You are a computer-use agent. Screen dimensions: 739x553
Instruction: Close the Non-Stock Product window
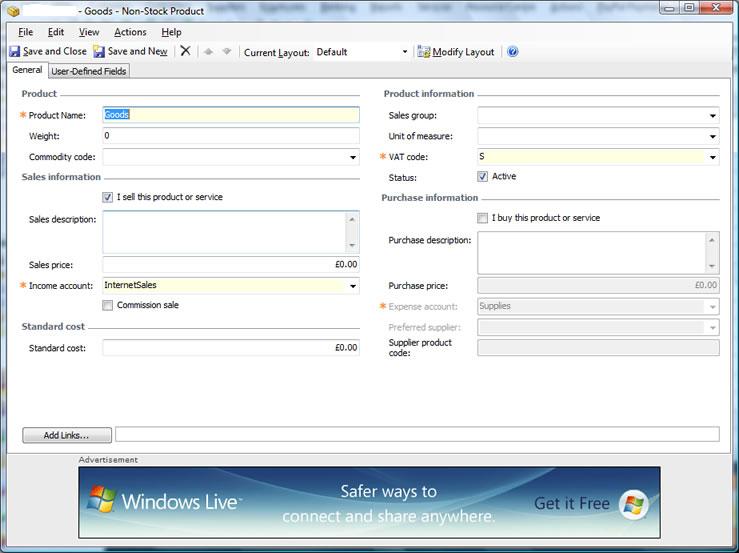click(716, 8)
